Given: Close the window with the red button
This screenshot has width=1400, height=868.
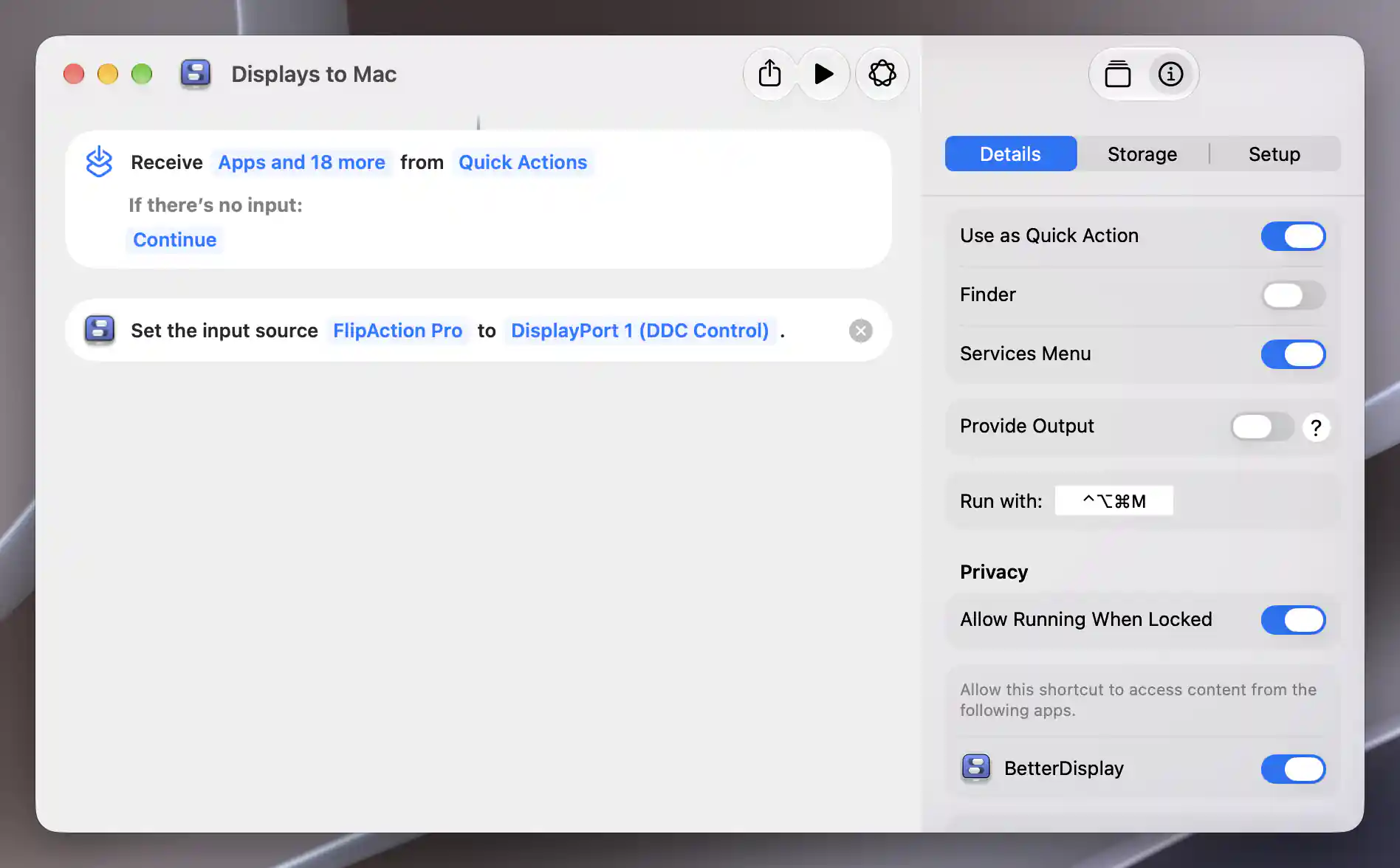Looking at the screenshot, I should [74, 74].
